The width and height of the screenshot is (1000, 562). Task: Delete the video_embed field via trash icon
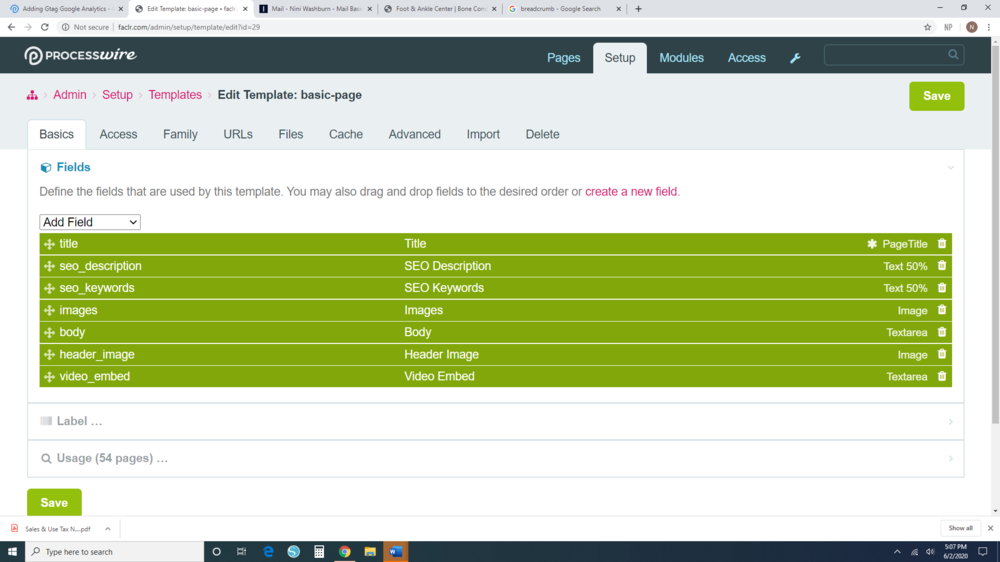click(x=942, y=377)
